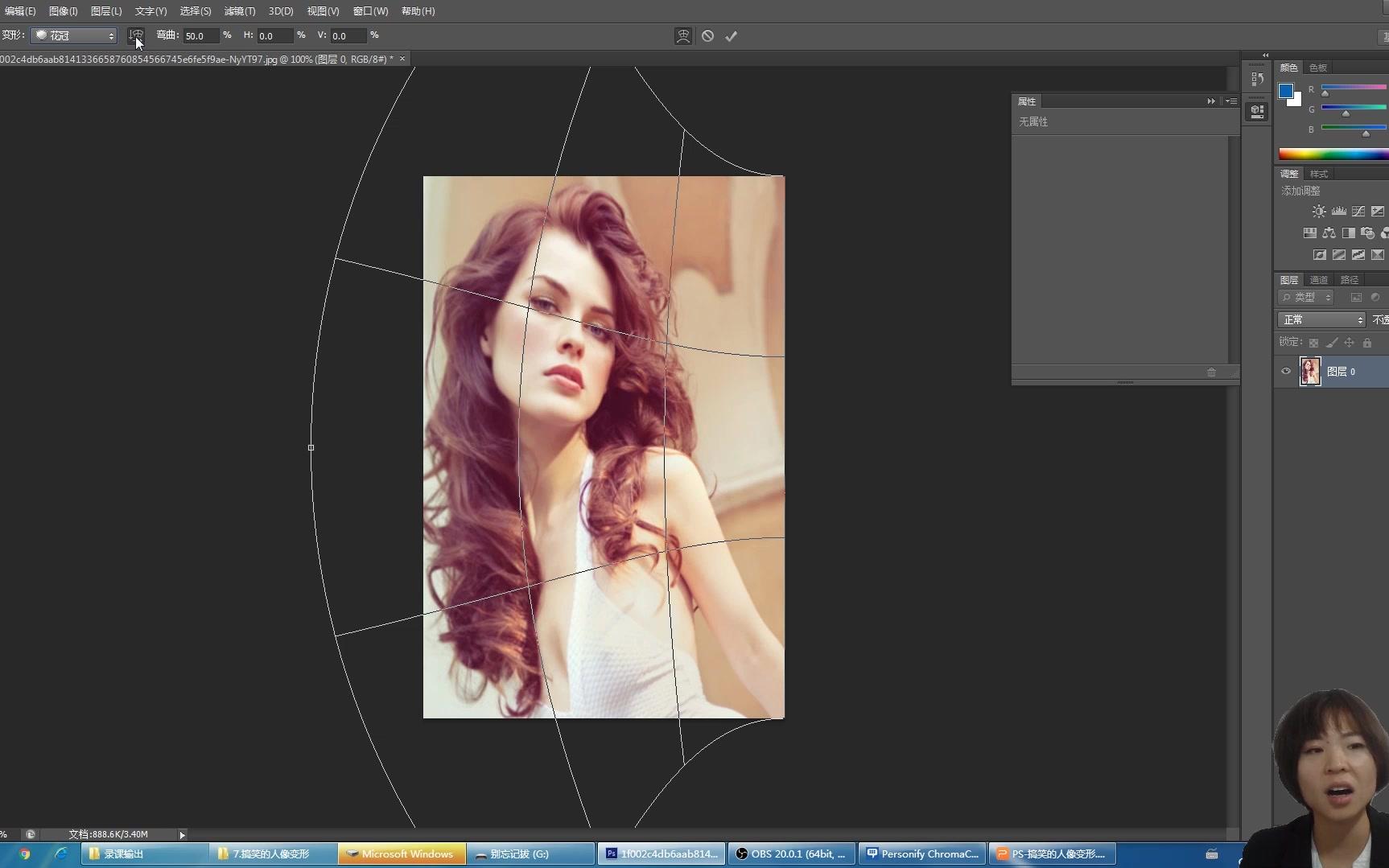
Task: Open the warp style dropdown showing 花冠
Action: 74,35
